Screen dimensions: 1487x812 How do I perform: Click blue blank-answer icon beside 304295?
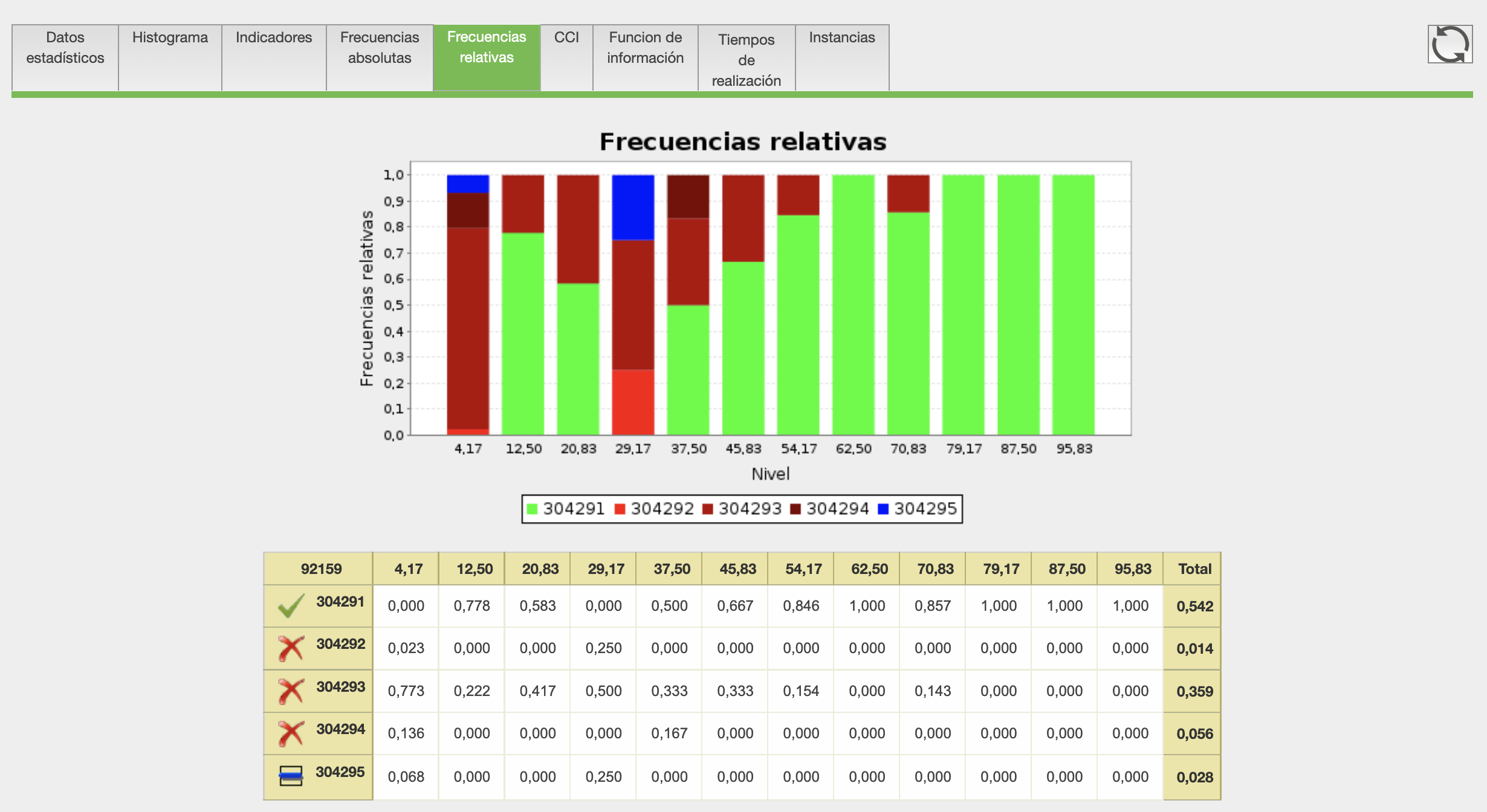pos(291,776)
